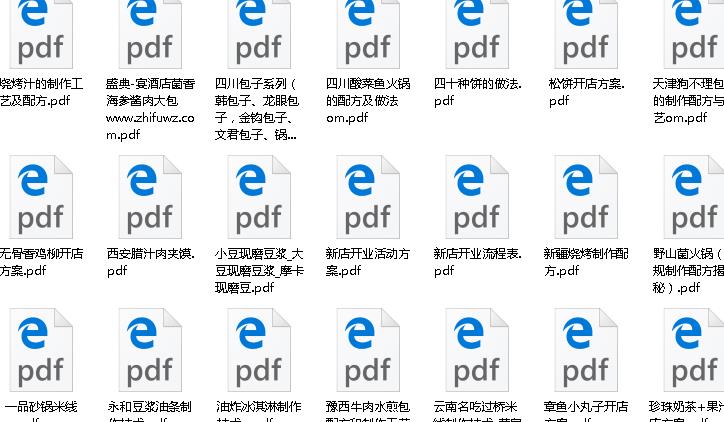Select the 永和豆浆油条 PDF file icon
The image size is (724, 422).
coord(150,350)
